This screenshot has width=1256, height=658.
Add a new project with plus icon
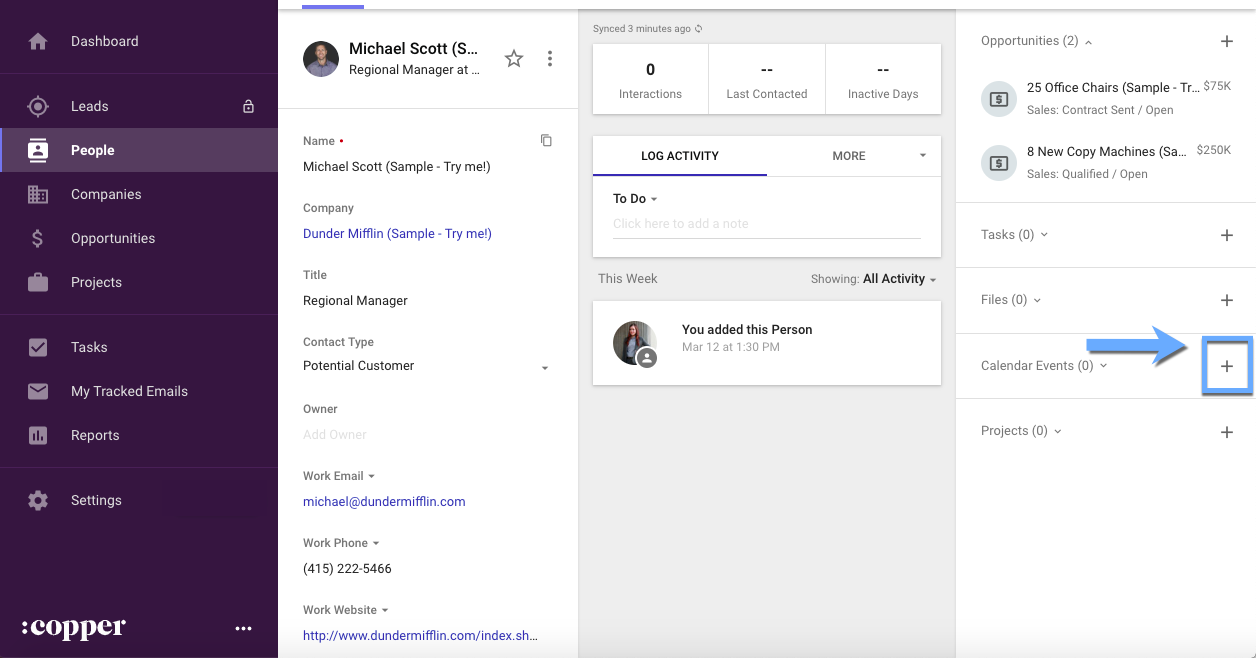coord(1227,432)
